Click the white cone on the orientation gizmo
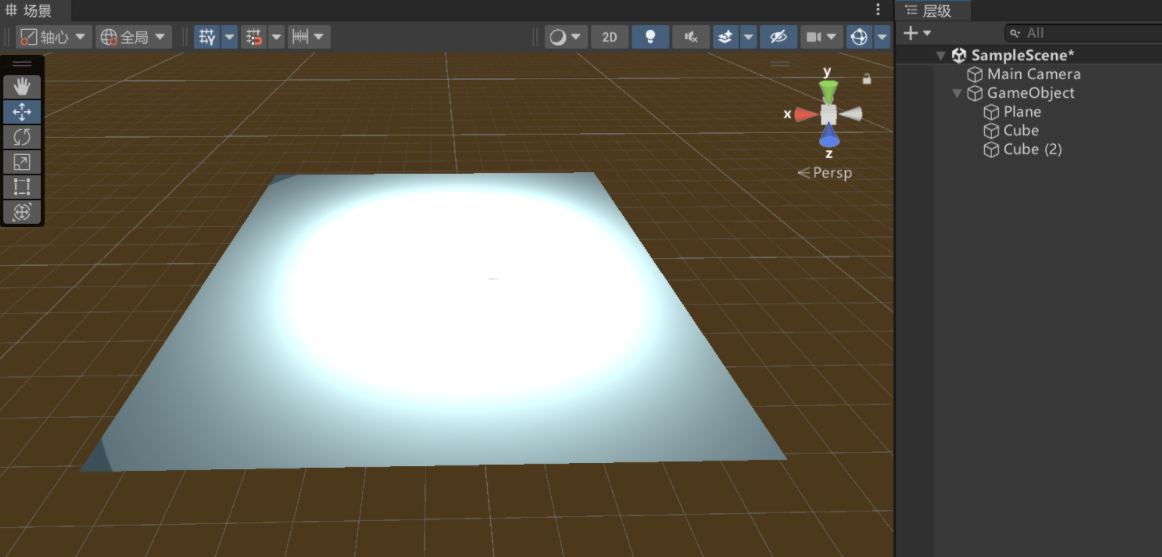Screen dimensions: 1162x557 (x=851, y=113)
